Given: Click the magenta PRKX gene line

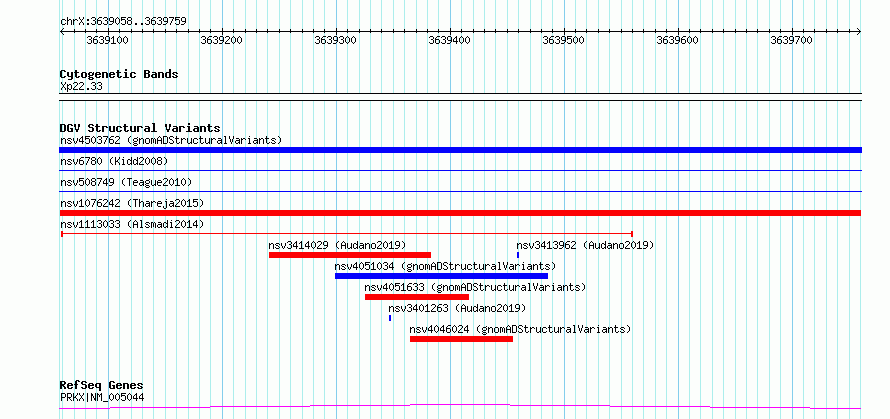Looking at the screenshot, I should (460, 406).
